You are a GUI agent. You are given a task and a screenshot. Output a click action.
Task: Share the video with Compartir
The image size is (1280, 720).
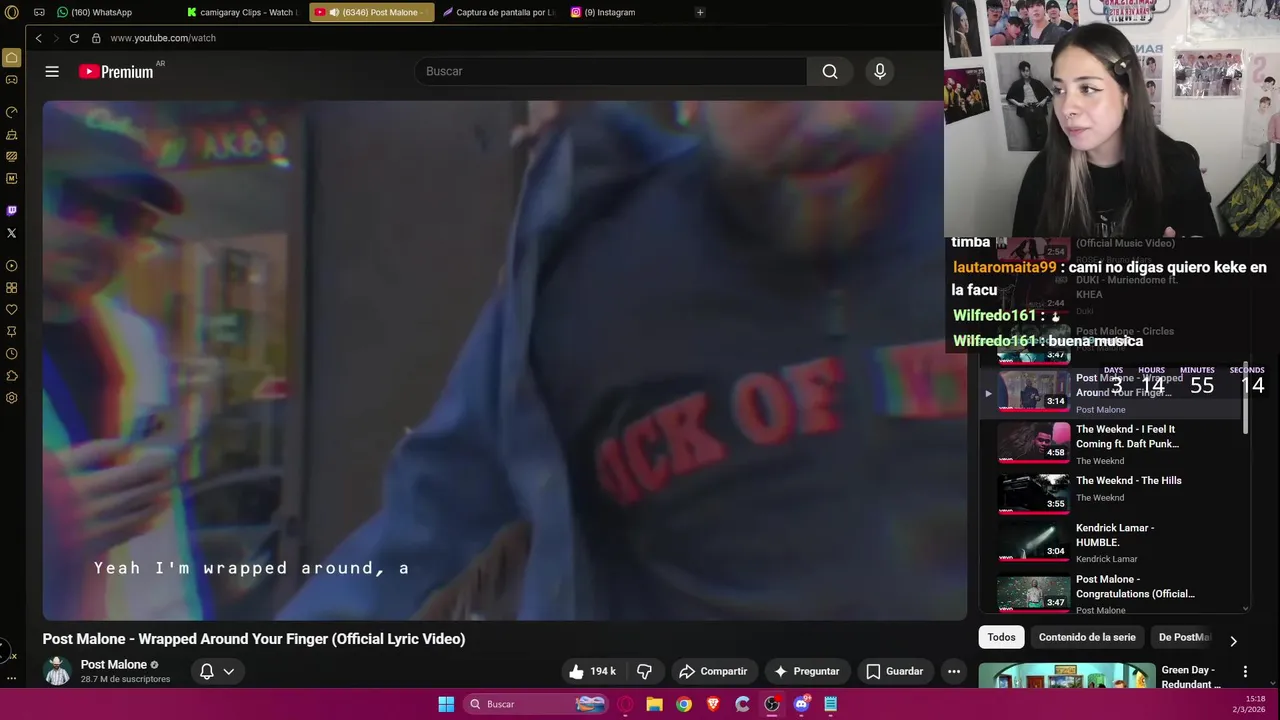(712, 671)
